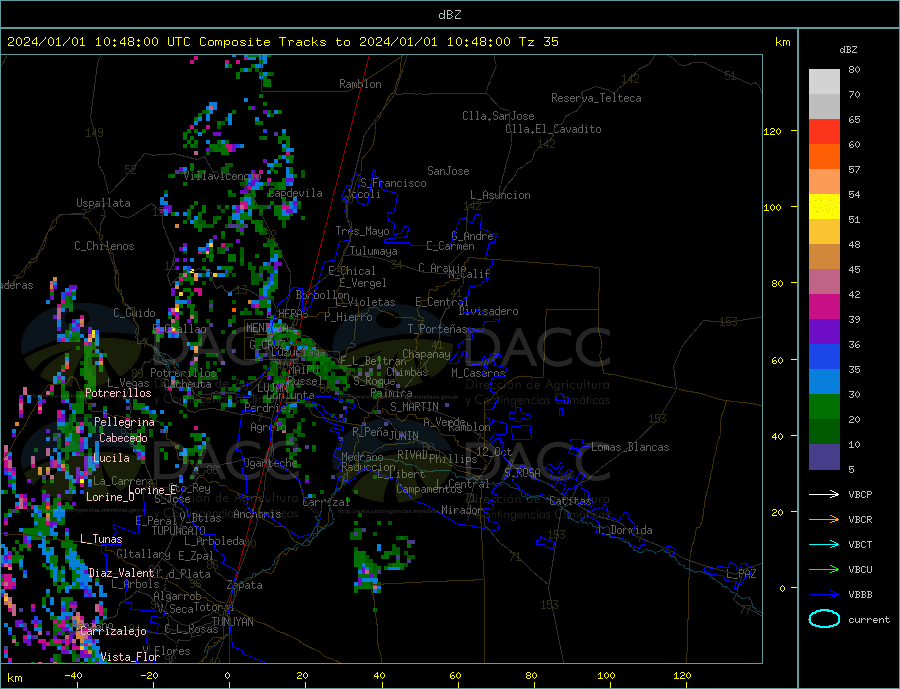Click the Campamentos label
Image resolution: width=900 pixels, height=689 pixels.
[x=429, y=489]
